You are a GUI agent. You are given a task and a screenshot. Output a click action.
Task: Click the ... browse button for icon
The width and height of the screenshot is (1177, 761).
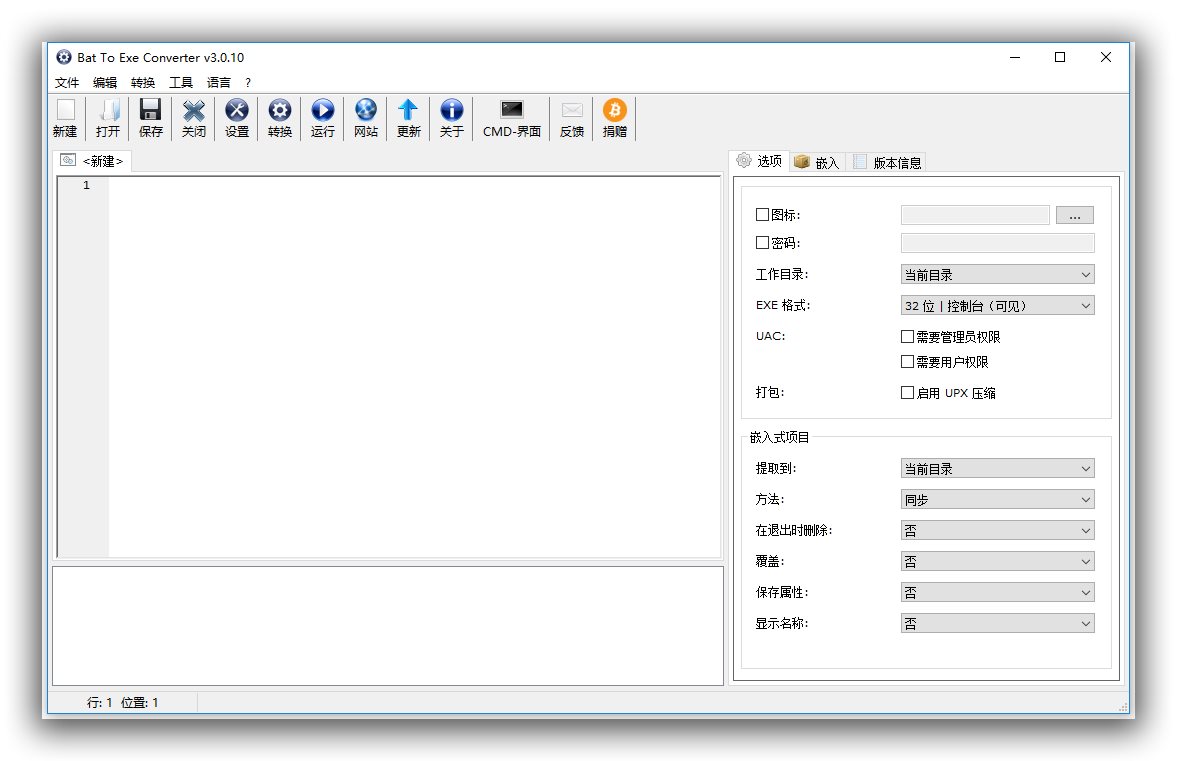(1075, 215)
